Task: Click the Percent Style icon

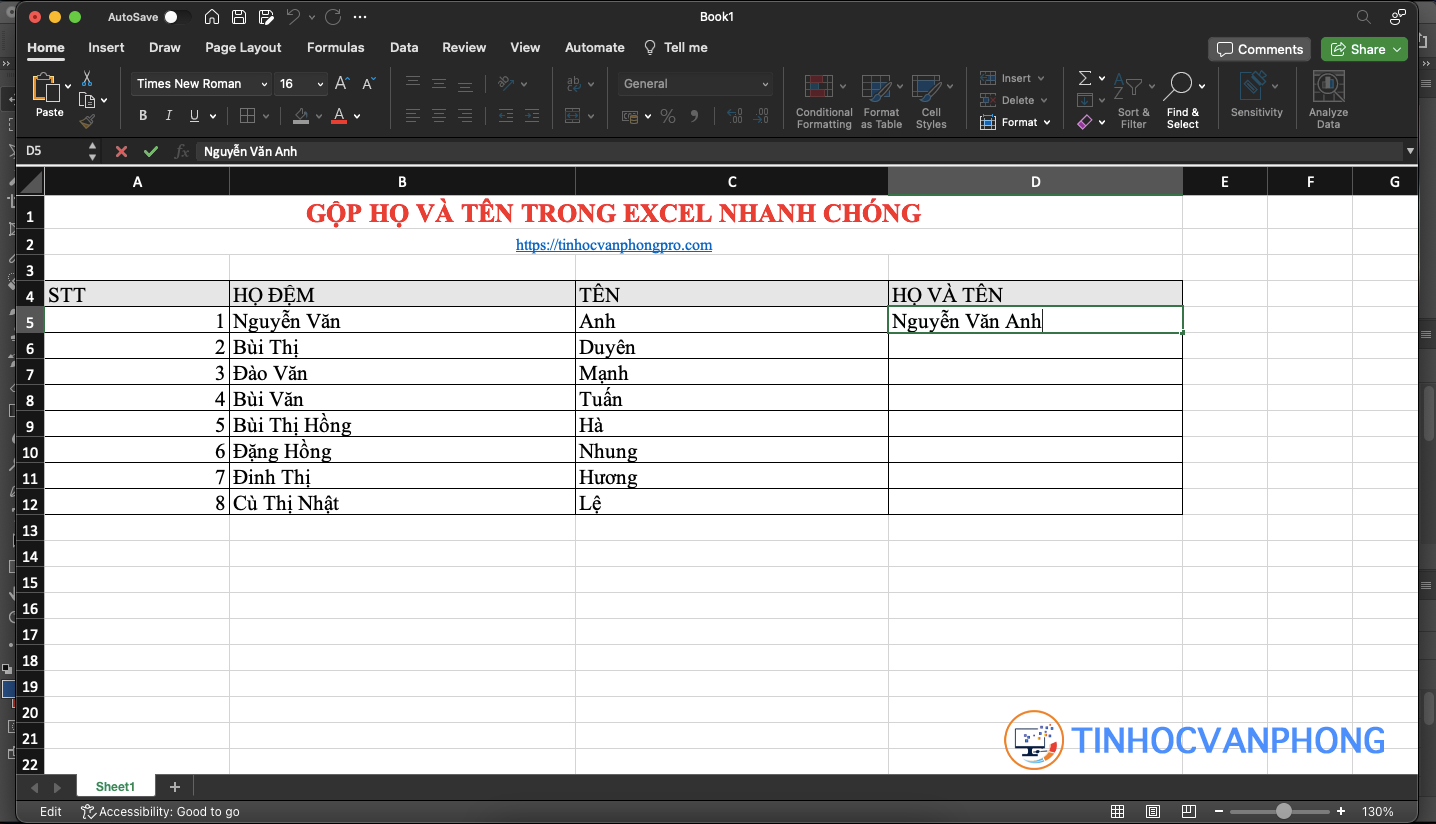Action: 668,117
